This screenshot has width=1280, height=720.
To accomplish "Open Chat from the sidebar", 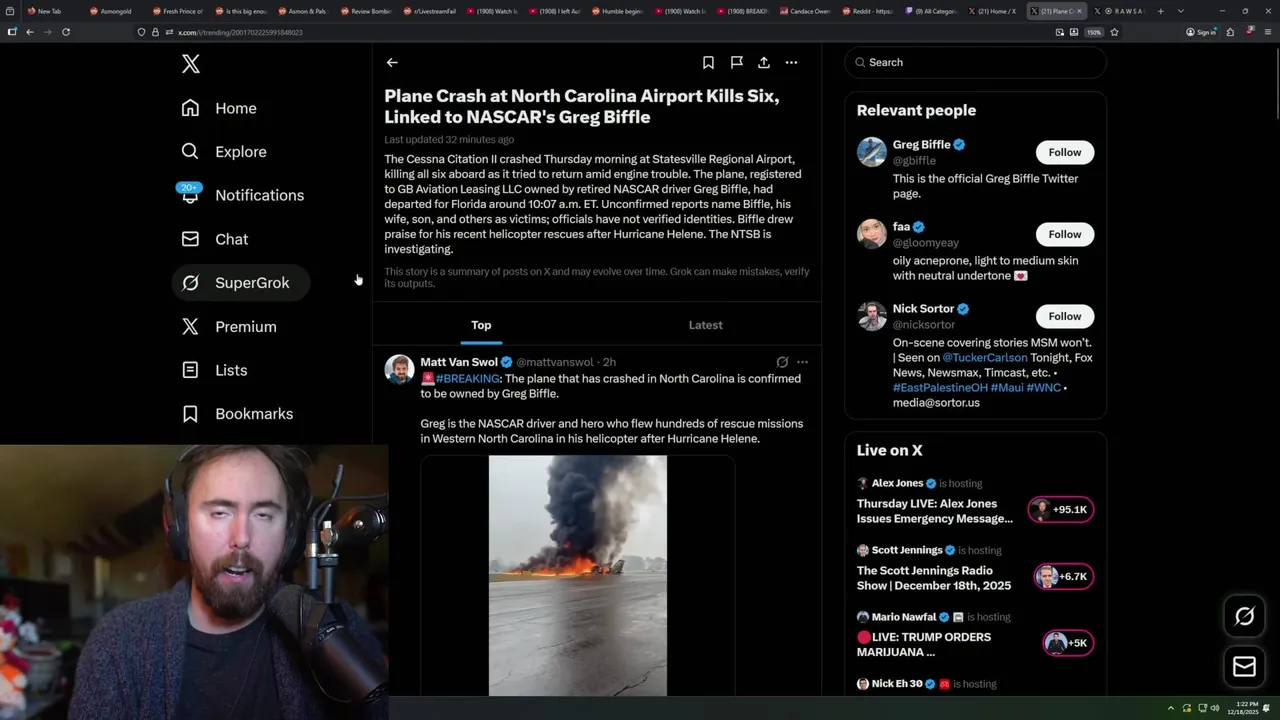I will tap(215, 239).
